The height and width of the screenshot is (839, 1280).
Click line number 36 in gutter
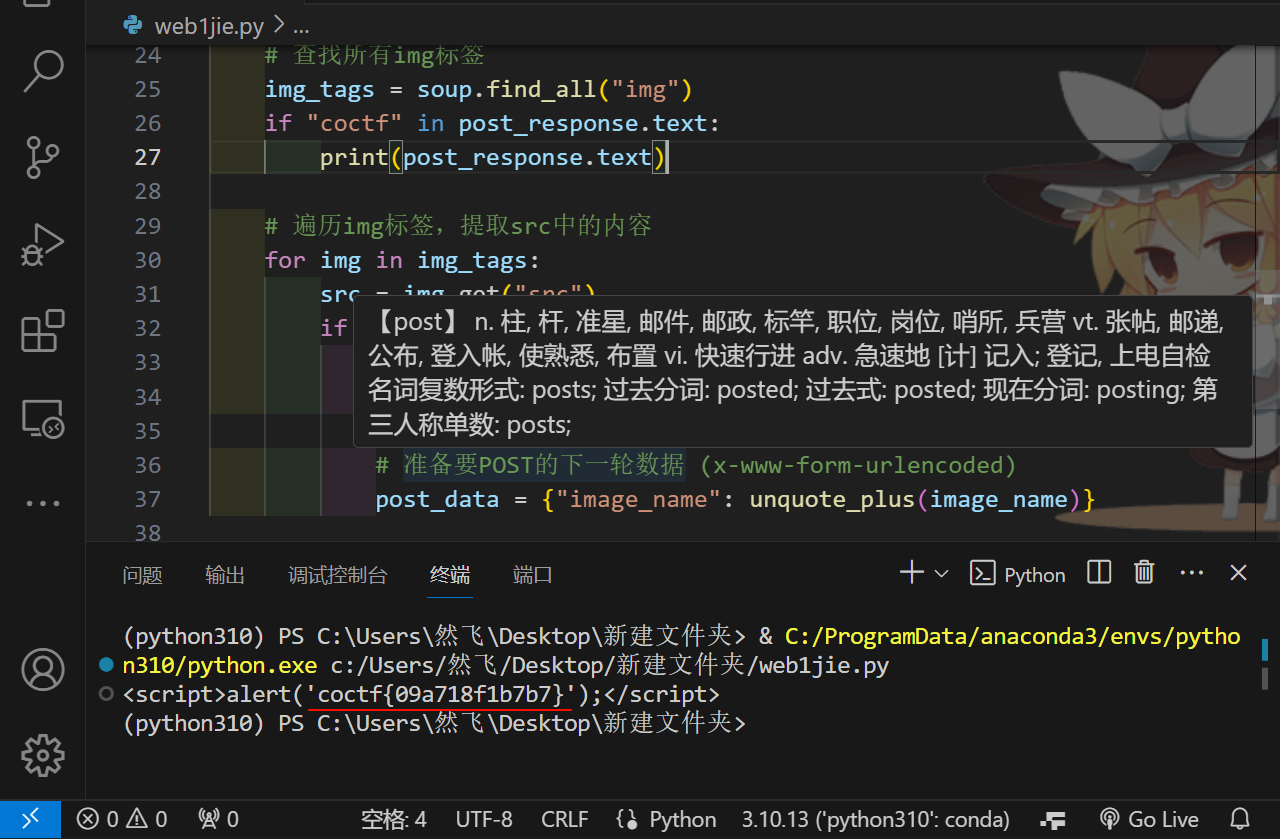147,465
